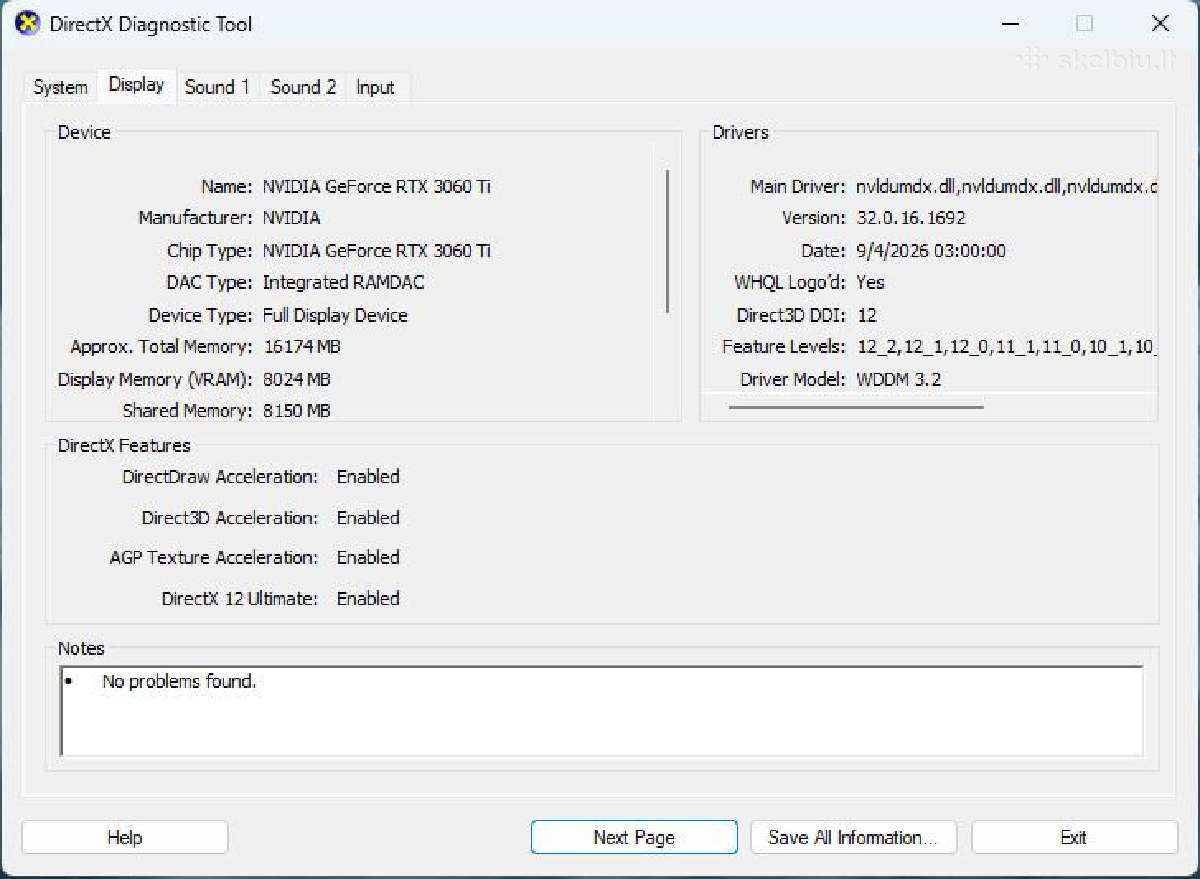The image size is (1200, 879).
Task: Open the Sound 1 tab
Action: [x=217, y=88]
